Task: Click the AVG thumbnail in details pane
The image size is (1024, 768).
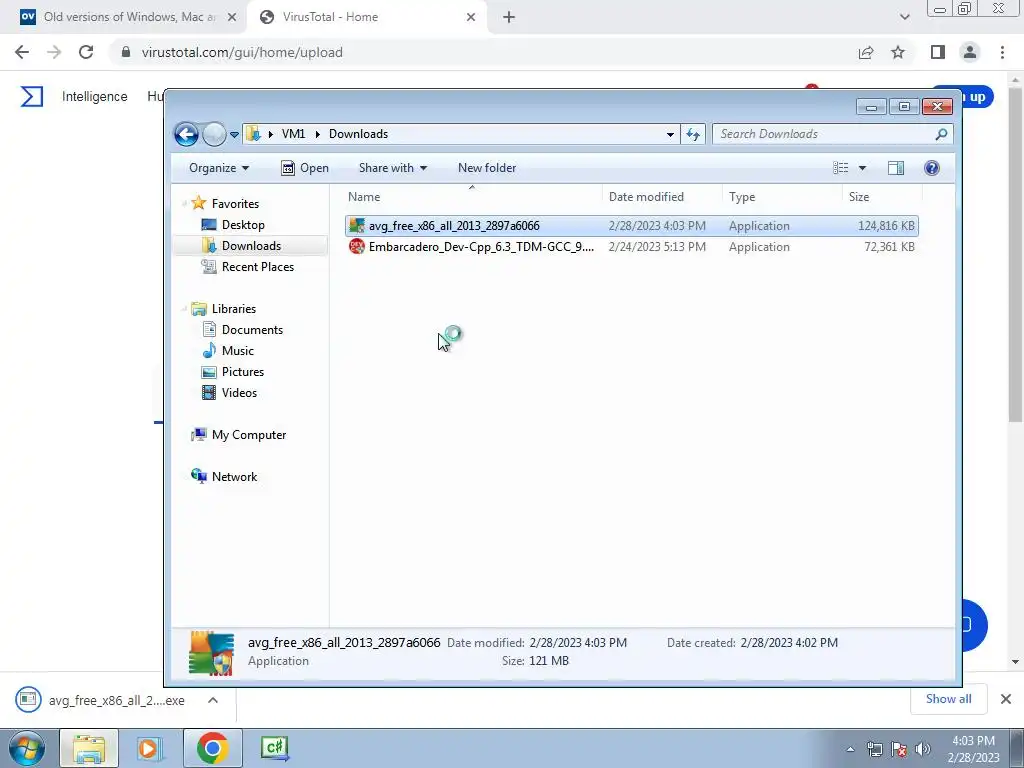Action: pos(212,653)
